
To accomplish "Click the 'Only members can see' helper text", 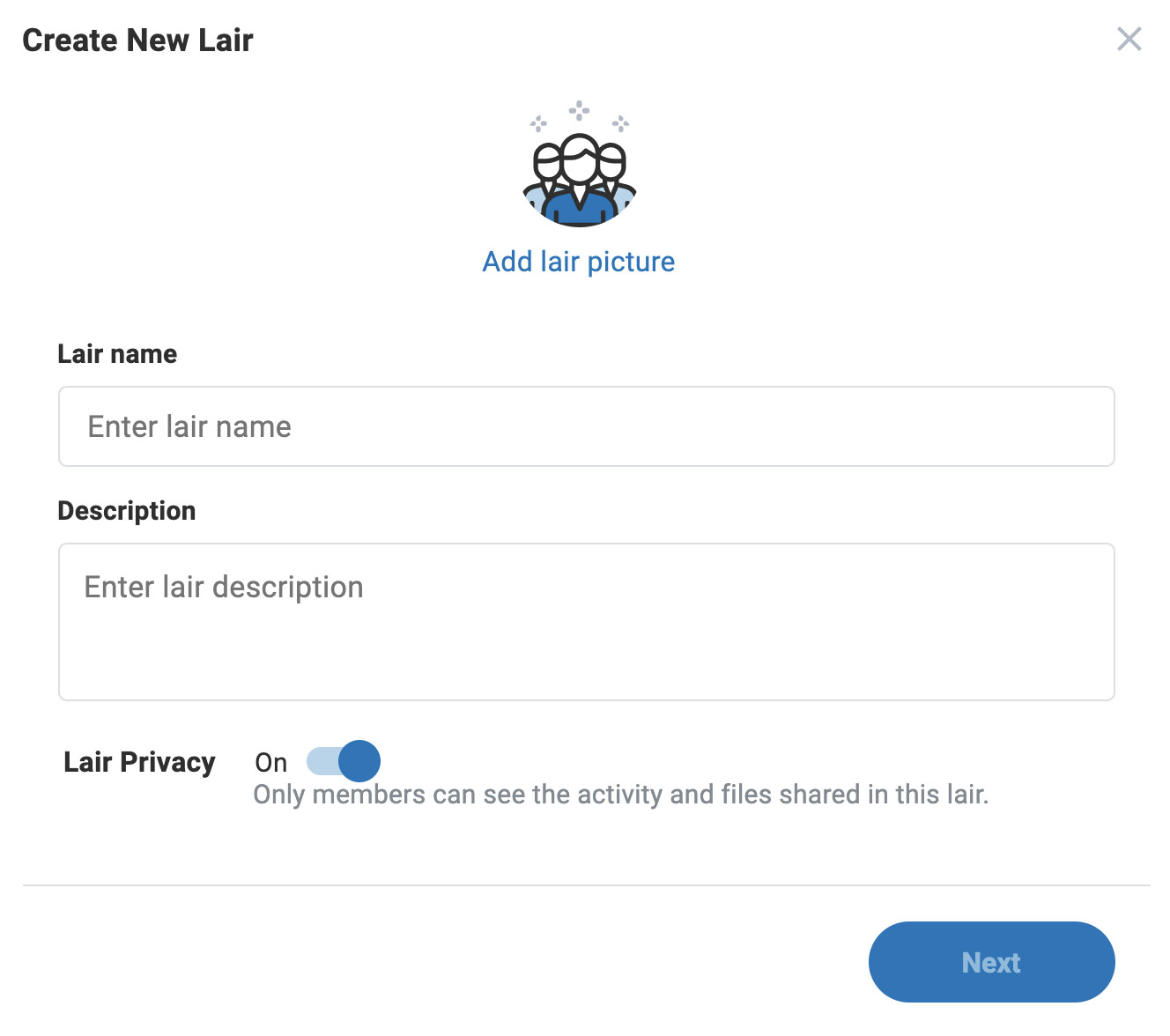I will (620, 795).
